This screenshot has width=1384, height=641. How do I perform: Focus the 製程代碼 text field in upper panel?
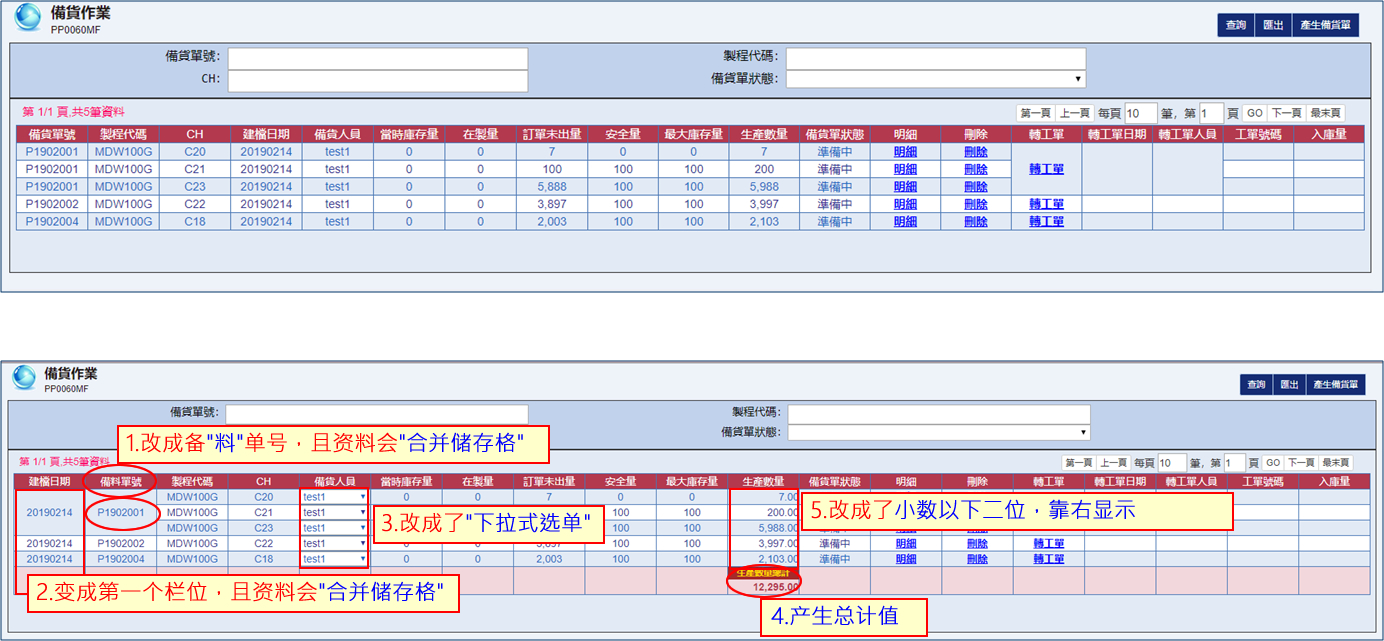(935, 58)
